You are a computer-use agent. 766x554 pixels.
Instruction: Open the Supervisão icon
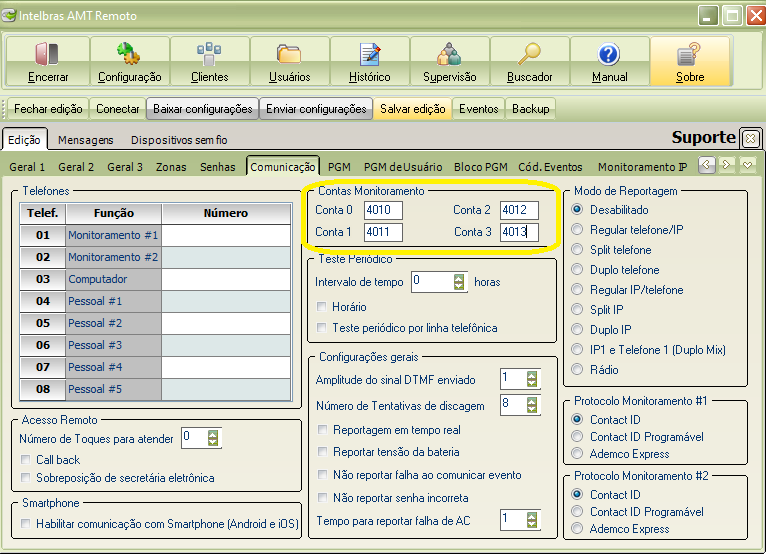(449, 54)
